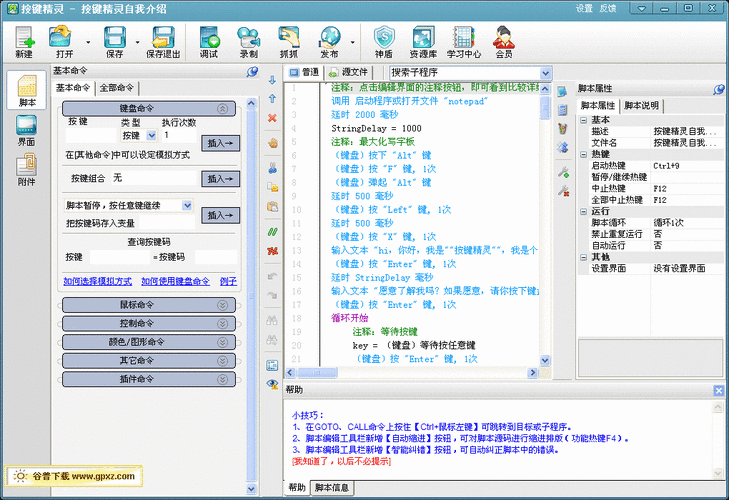This screenshot has height=500, width=729.
Task: Open the 附件 attachments sidebar icon
Action: [27, 169]
